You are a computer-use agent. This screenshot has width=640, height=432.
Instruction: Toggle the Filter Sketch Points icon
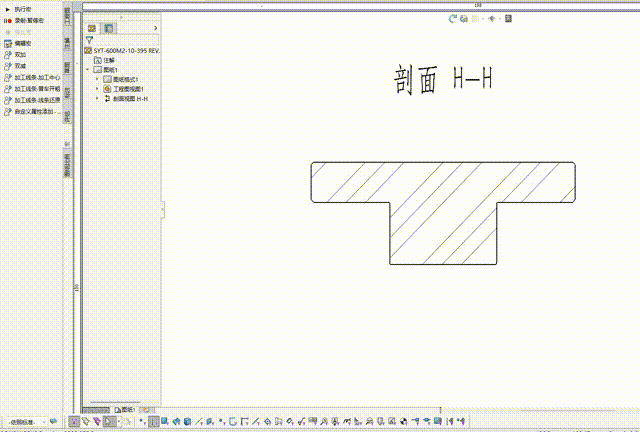point(221,421)
